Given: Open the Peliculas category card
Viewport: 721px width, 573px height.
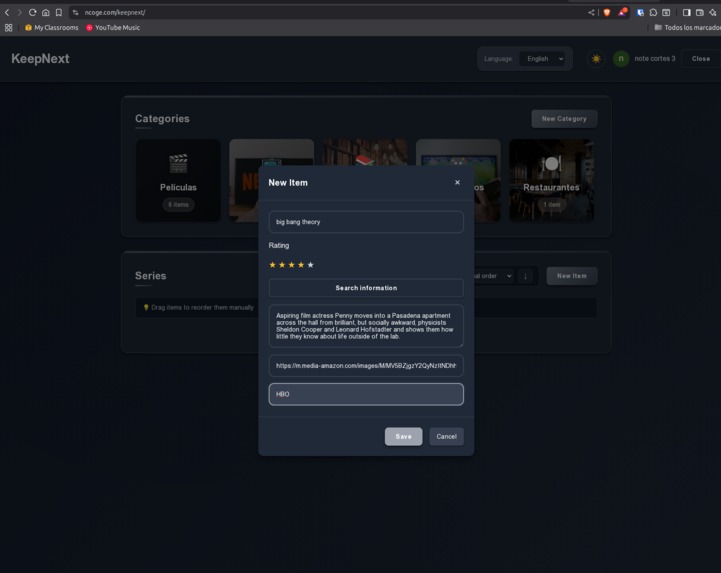Looking at the screenshot, I should [178, 180].
